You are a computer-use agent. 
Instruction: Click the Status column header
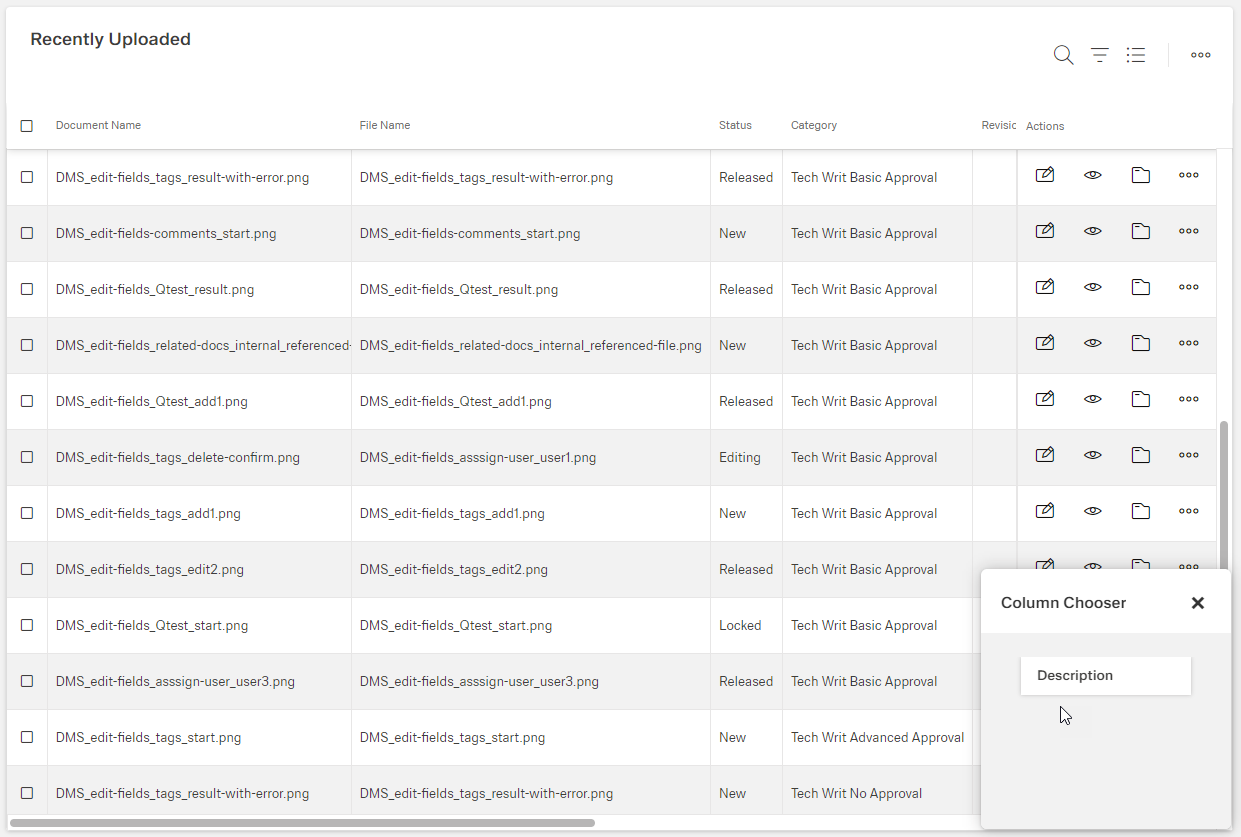click(x=735, y=125)
